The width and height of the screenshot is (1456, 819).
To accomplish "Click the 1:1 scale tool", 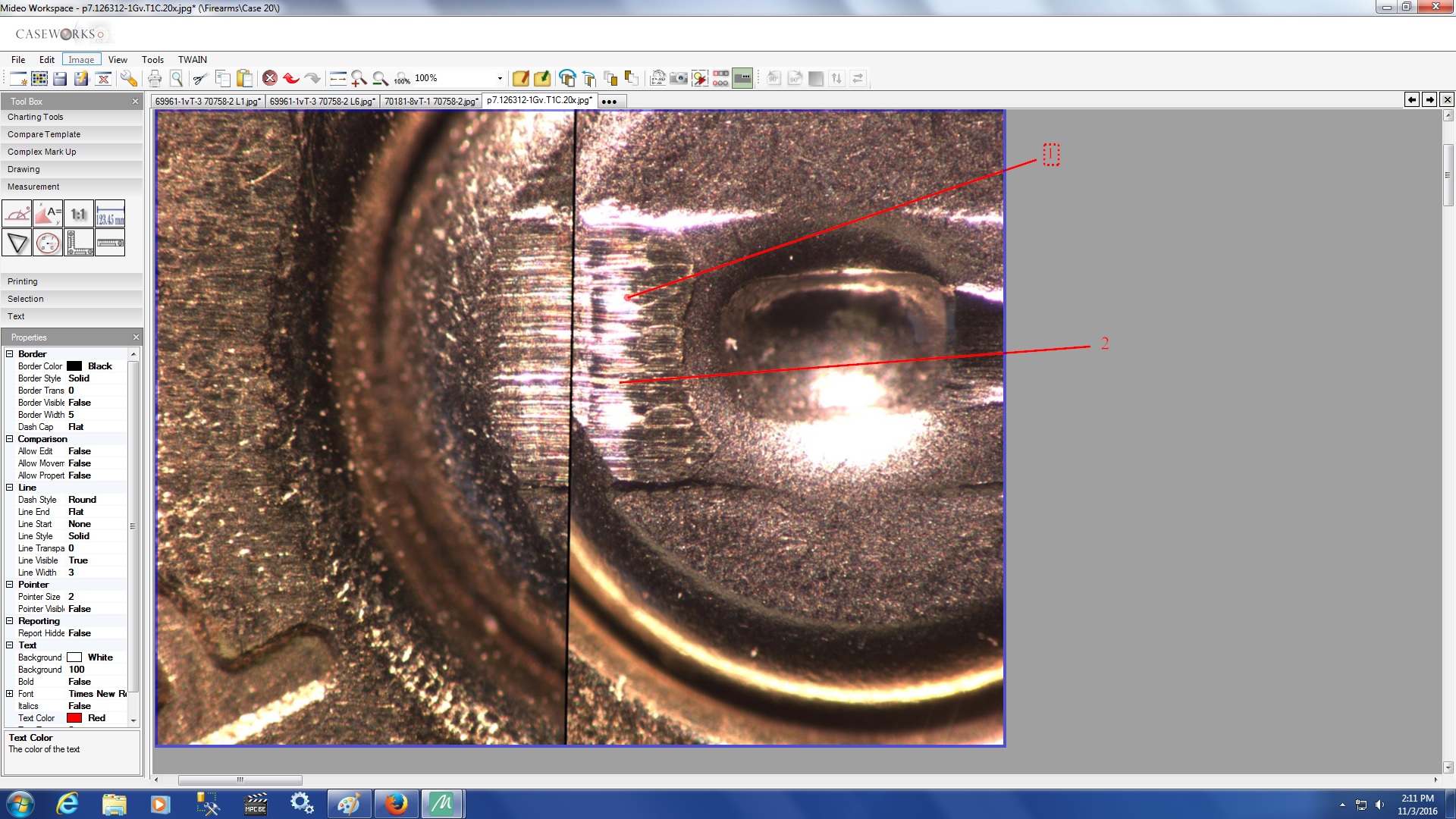I will click(x=79, y=215).
